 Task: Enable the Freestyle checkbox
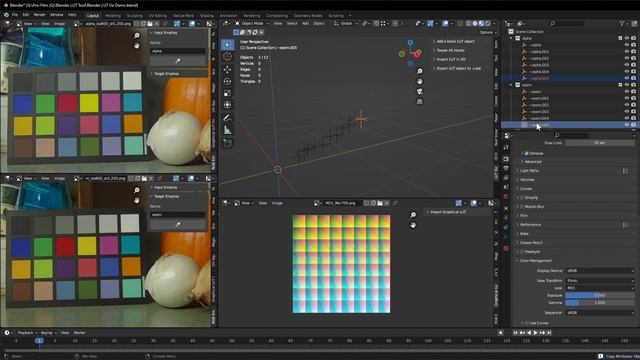point(522,252)
